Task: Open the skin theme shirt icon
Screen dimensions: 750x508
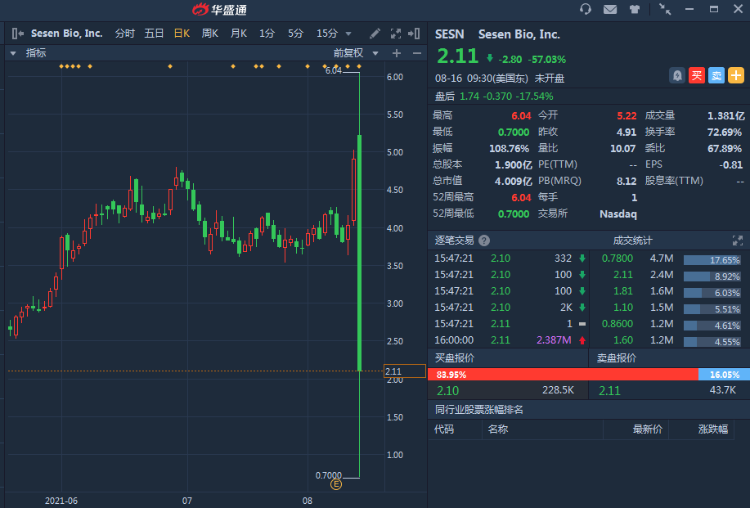Action: point(635,10)
